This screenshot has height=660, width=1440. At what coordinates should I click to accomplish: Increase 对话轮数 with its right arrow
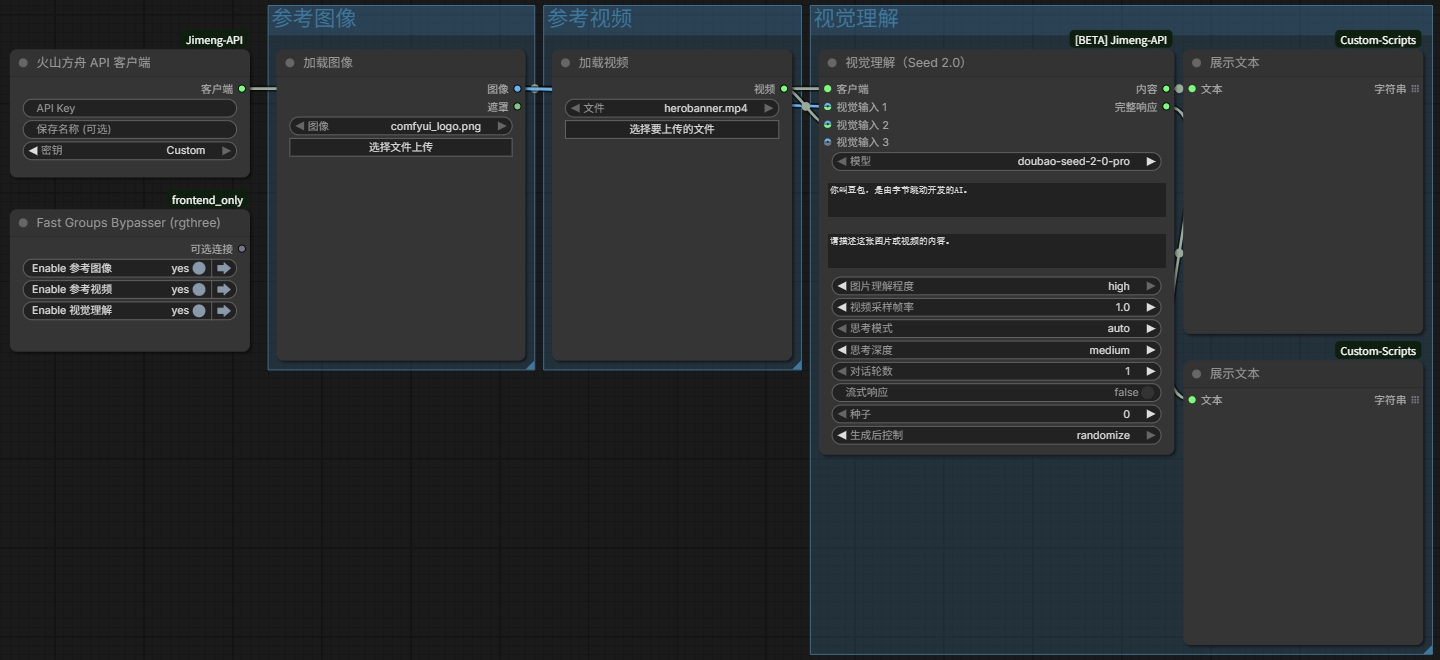[1150, 372]
